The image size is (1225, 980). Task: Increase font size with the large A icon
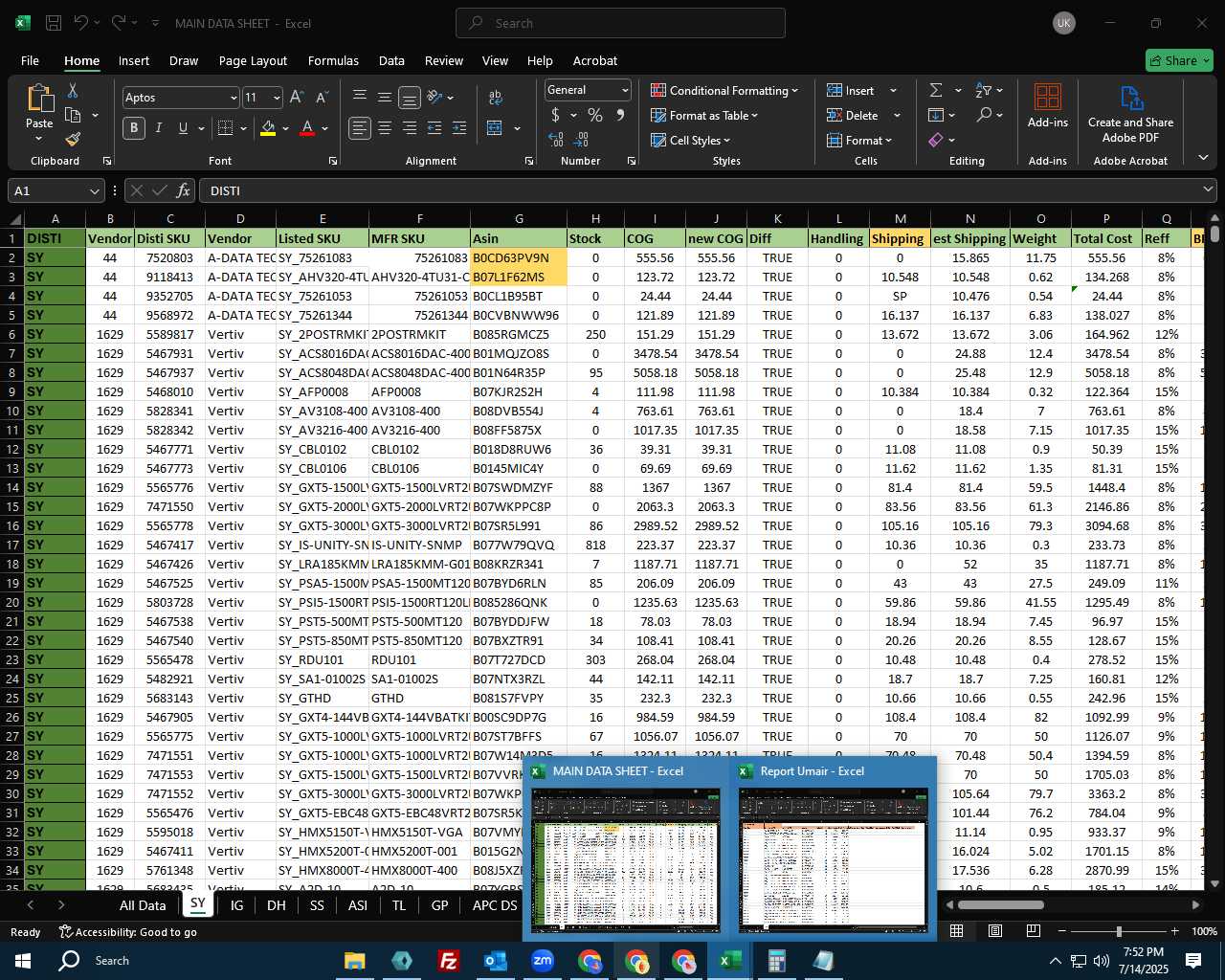pyautogui.click(x=297, y=98)
